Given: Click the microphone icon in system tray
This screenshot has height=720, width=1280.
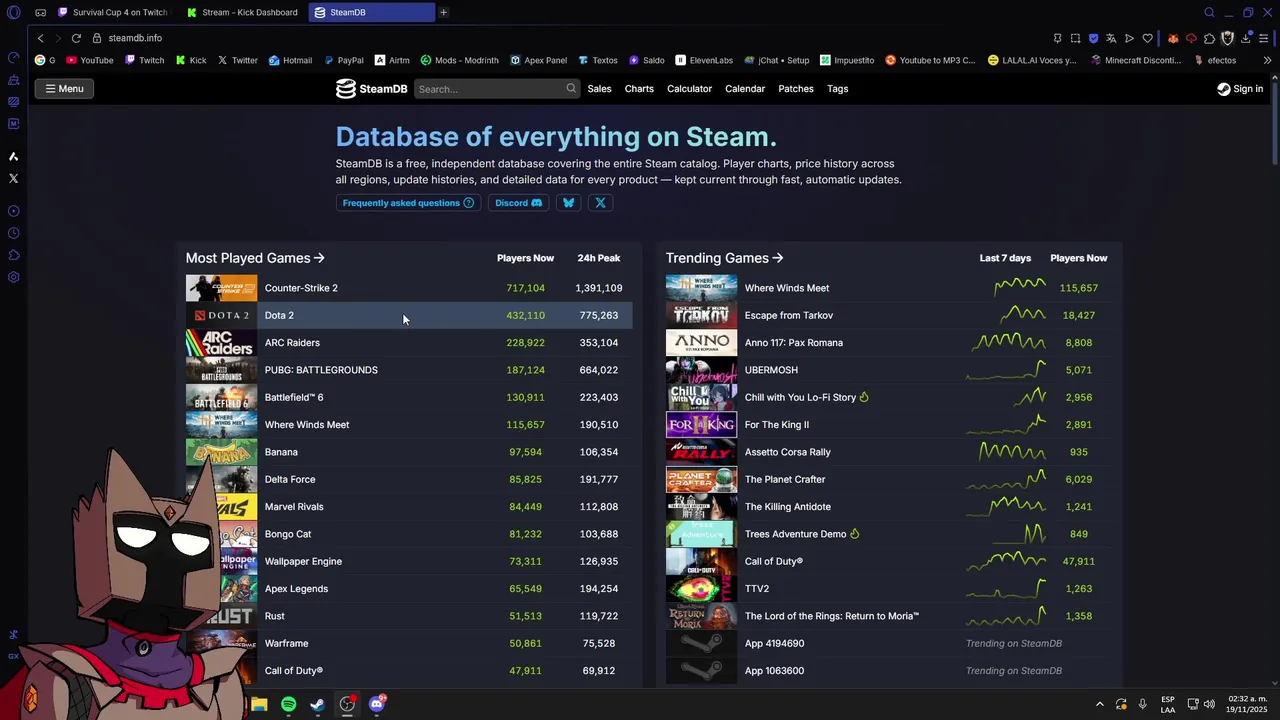Looking at the screenshot, I should pos(1142,704).
